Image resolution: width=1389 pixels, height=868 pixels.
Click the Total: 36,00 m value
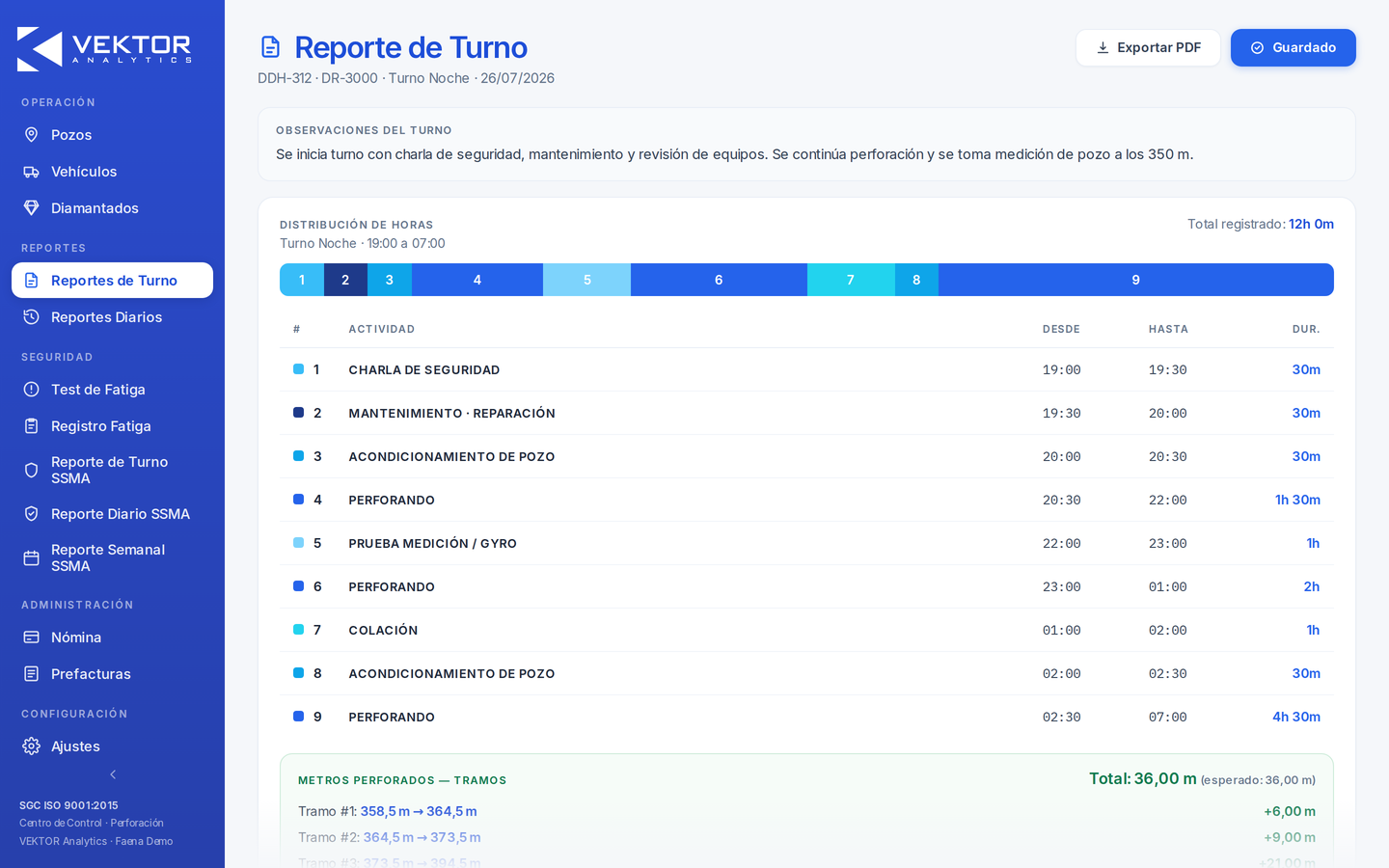[1143, 778]
